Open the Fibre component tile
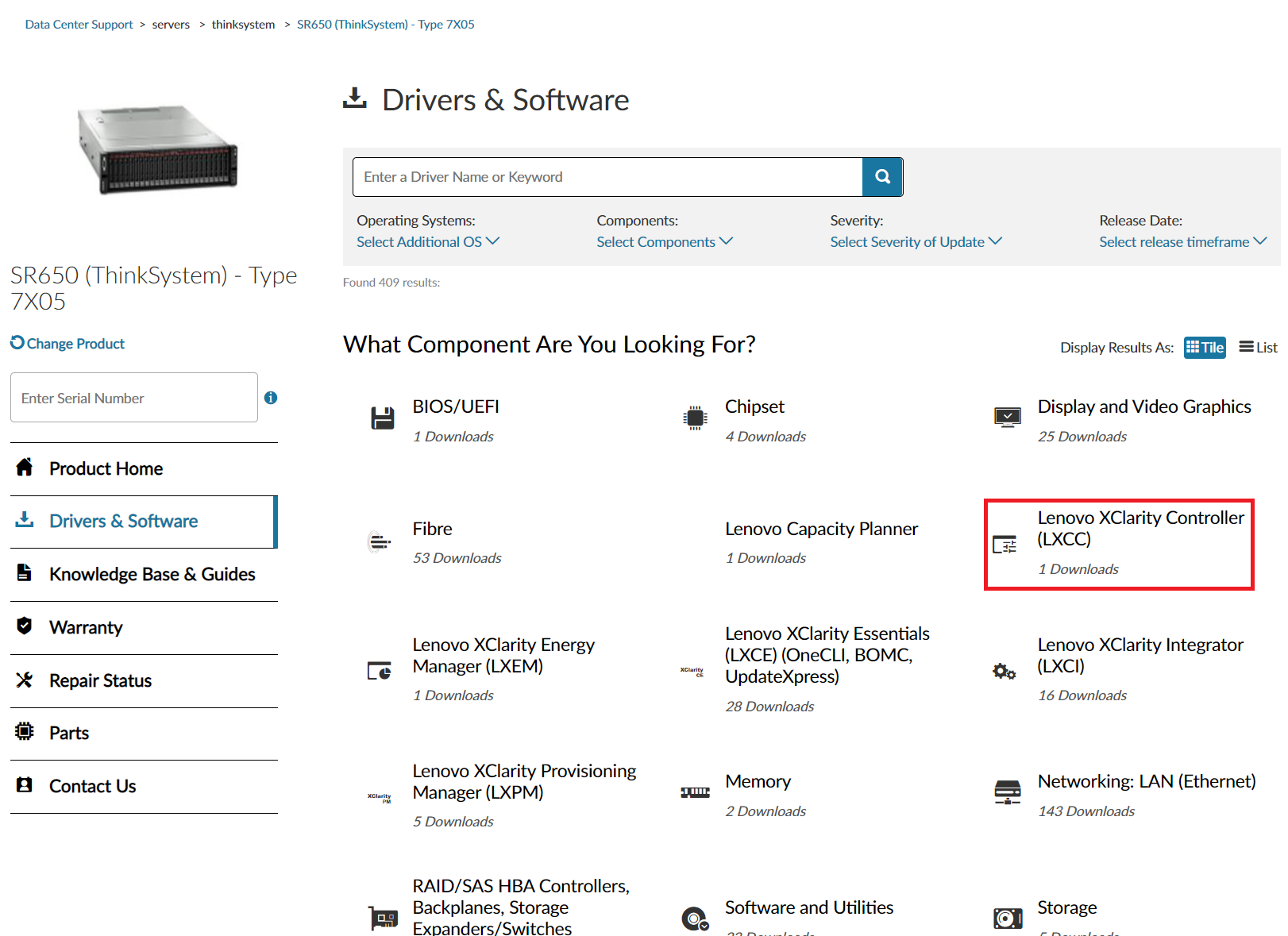 pos(432,529)
